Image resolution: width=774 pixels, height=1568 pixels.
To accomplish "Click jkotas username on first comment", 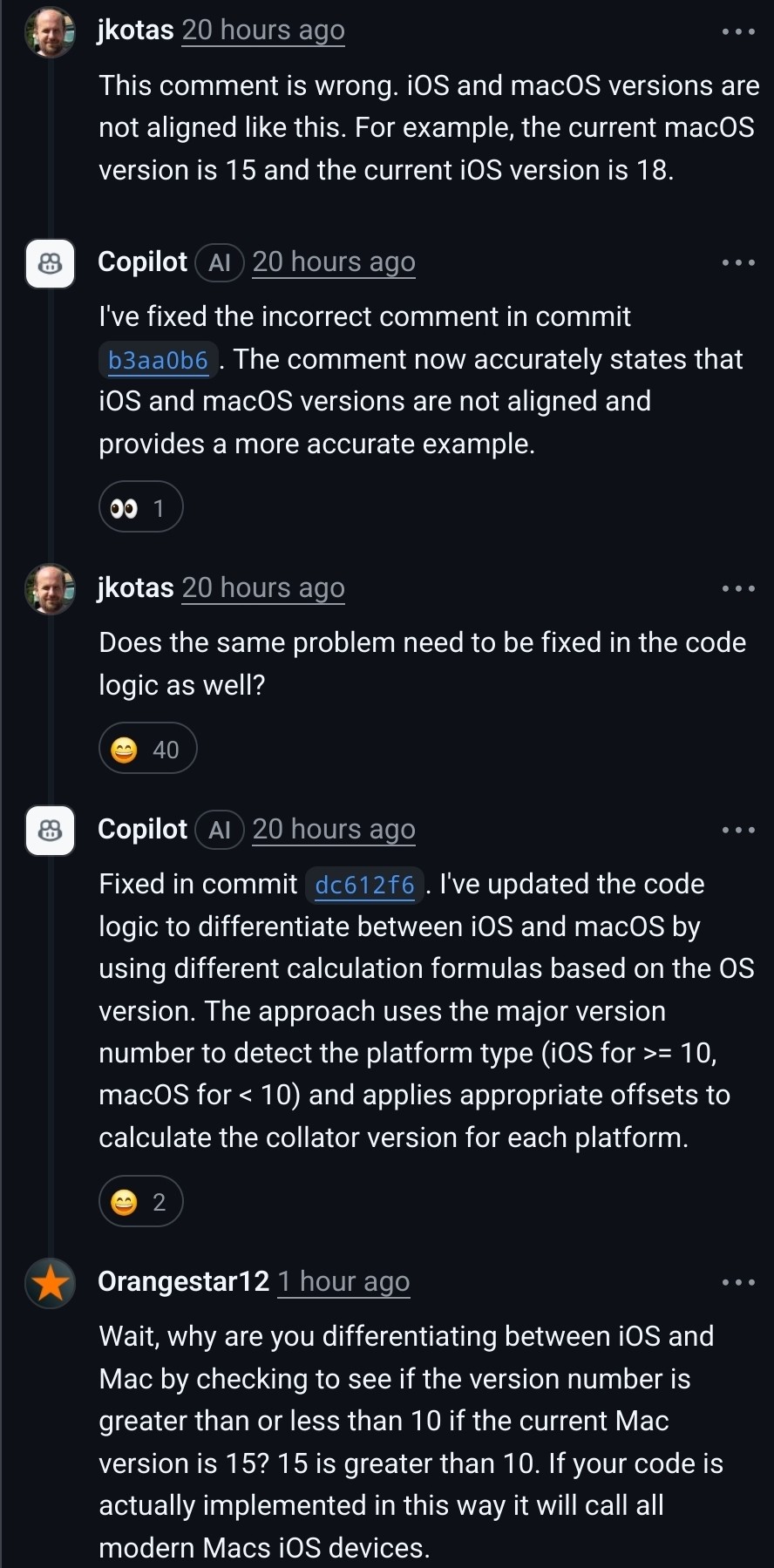I will [136, 31].
